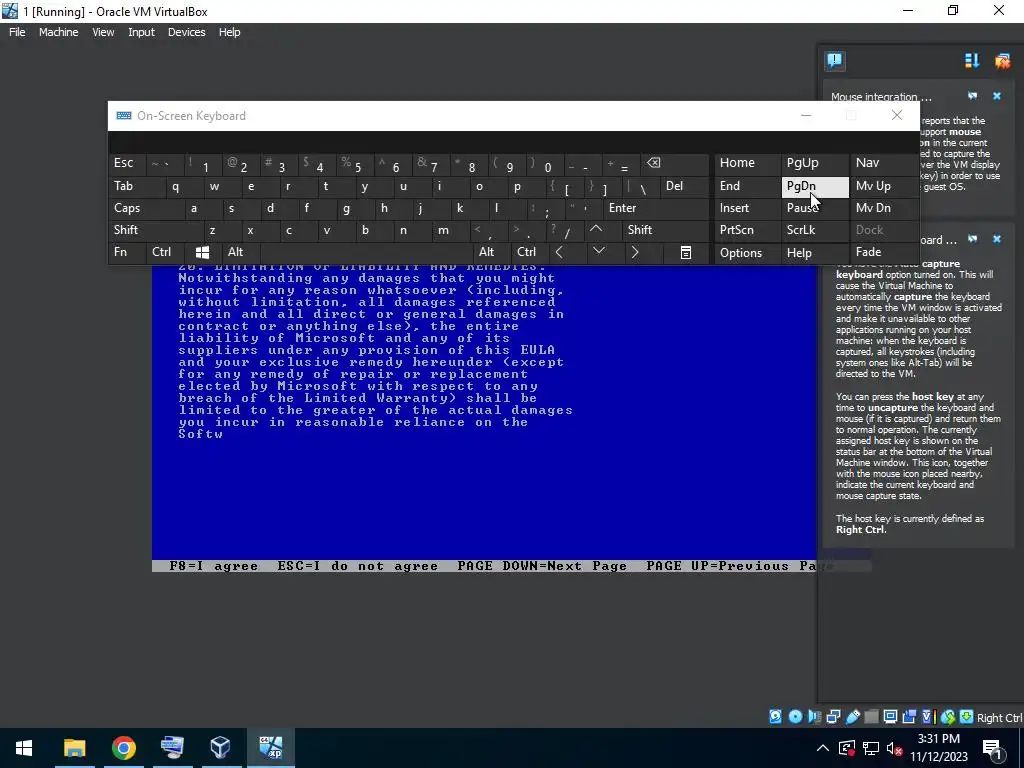The width and height of the screenshot is (1024, 768).
Task: Click the Del key
Action: click(x=684, y=186)
